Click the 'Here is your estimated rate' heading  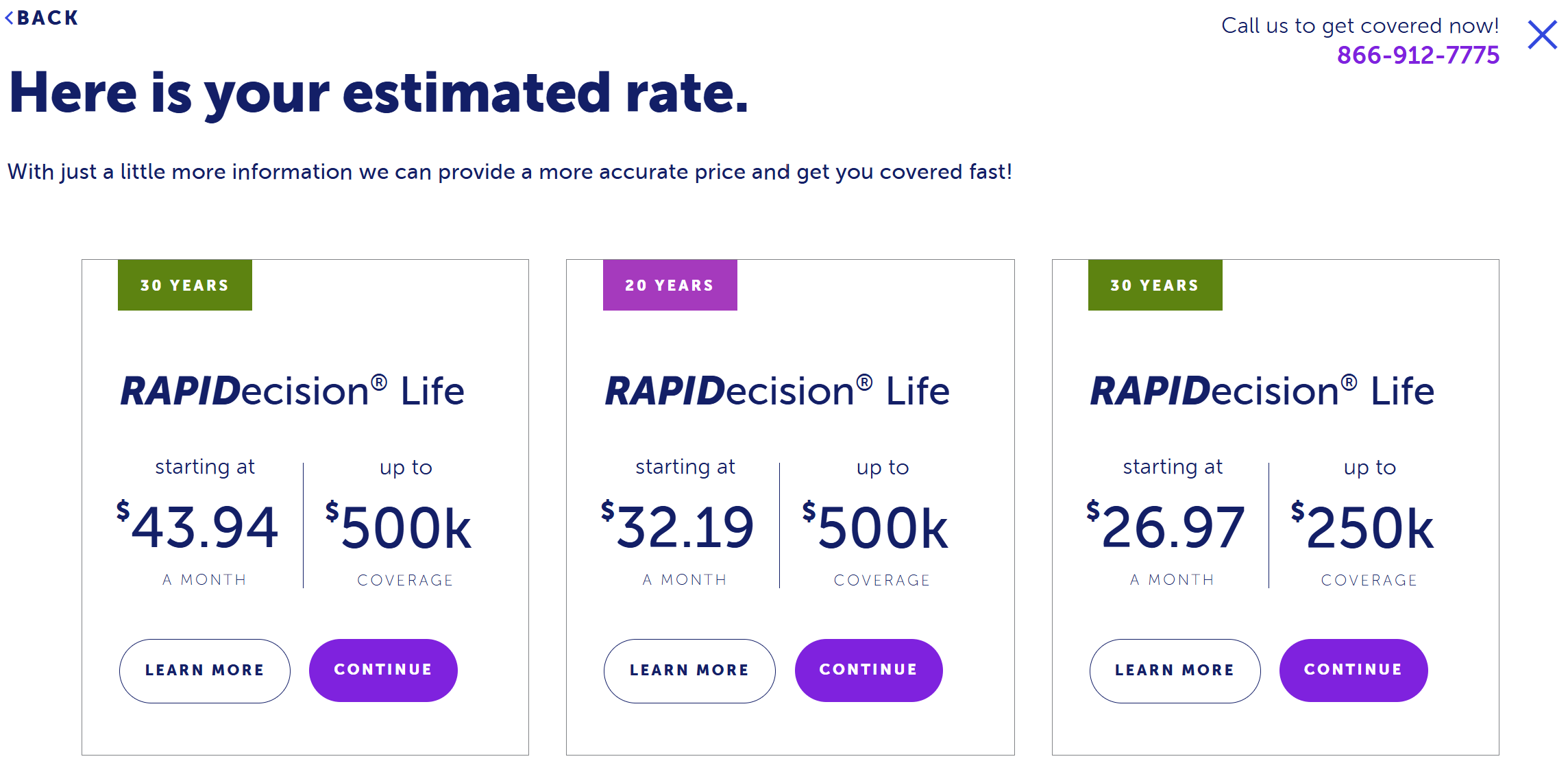(x=378, y=96)
